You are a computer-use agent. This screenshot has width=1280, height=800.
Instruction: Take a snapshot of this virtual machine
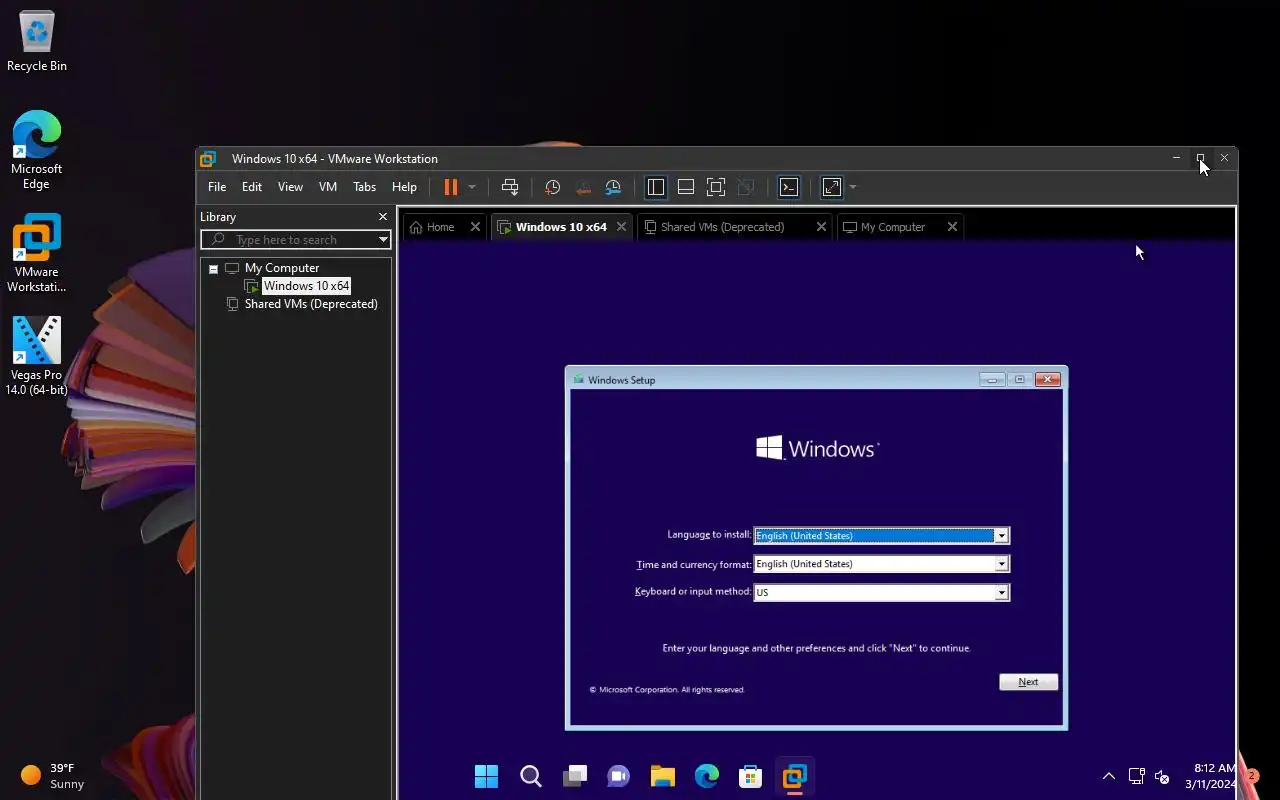point(553,187)
